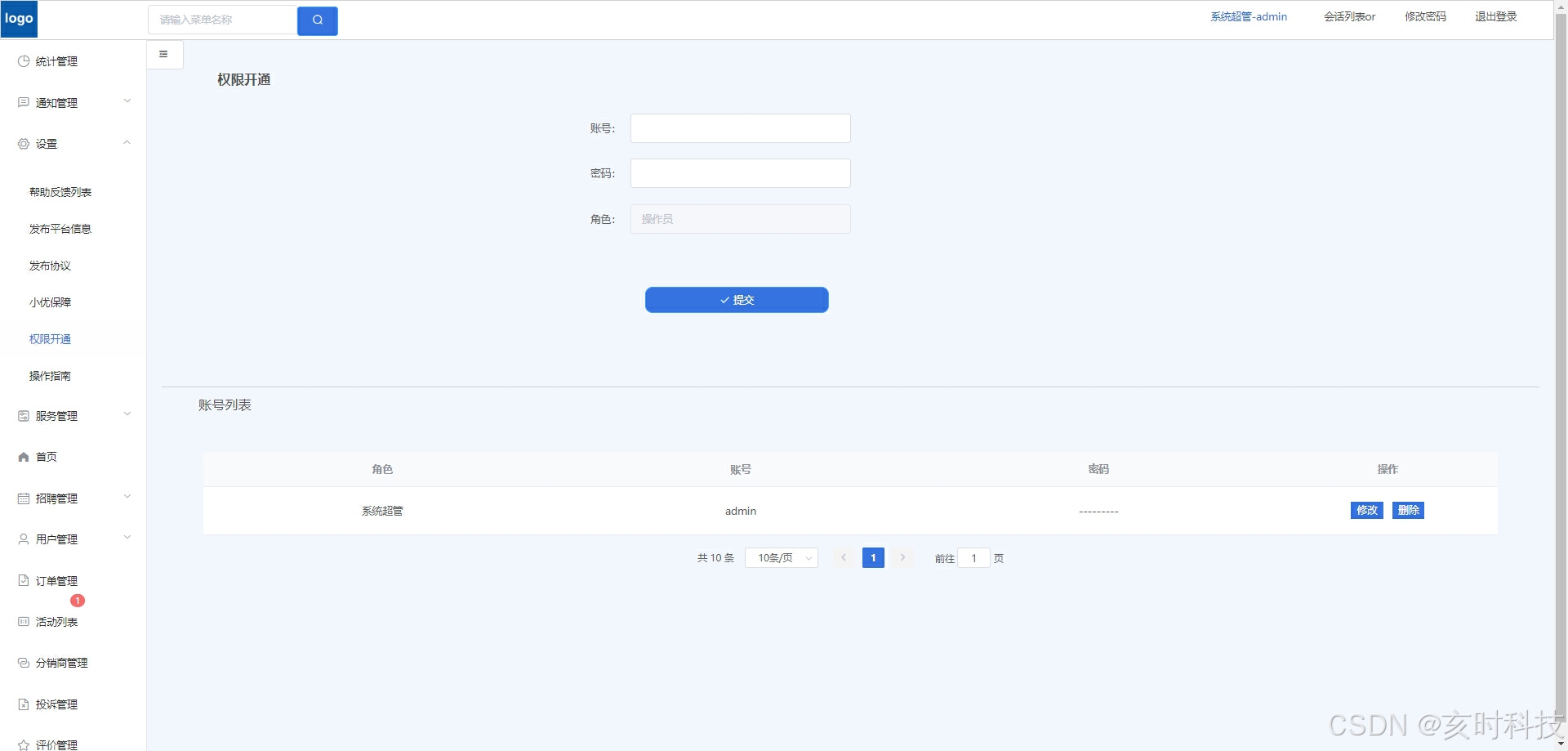Go to the next page arrow
The height and width of the screenshot is (751, 1568).
(902, 558)
